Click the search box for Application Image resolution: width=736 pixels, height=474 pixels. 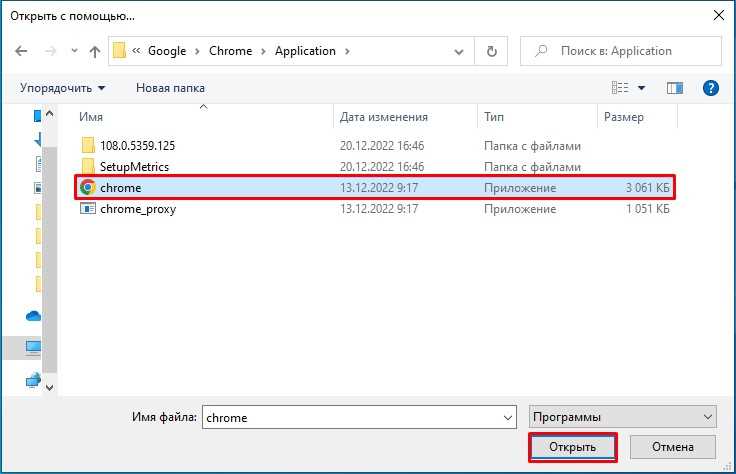click(621, 51)
